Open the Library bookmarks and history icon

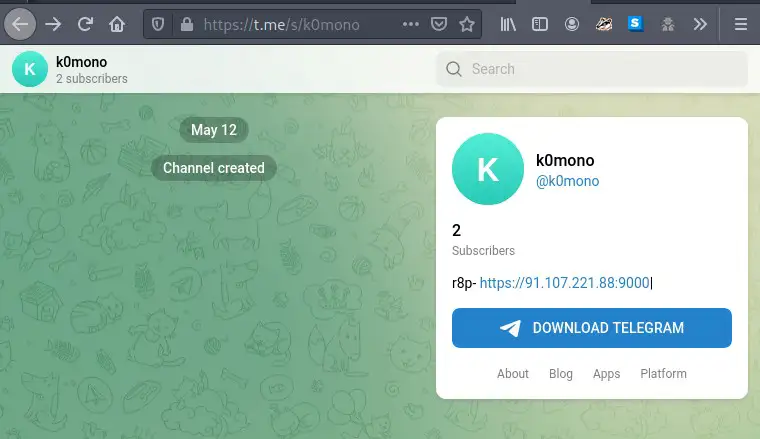coord(508,23)
